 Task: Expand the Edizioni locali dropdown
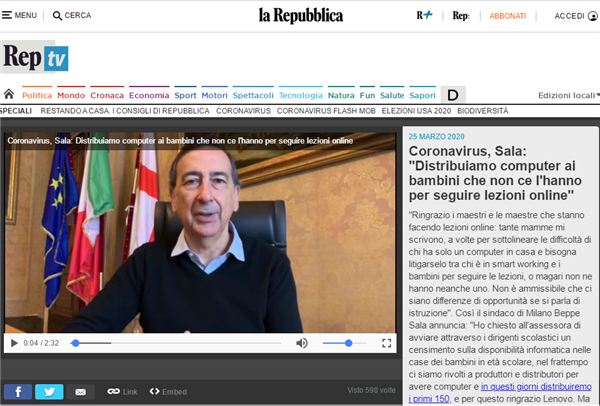(568, 95)
